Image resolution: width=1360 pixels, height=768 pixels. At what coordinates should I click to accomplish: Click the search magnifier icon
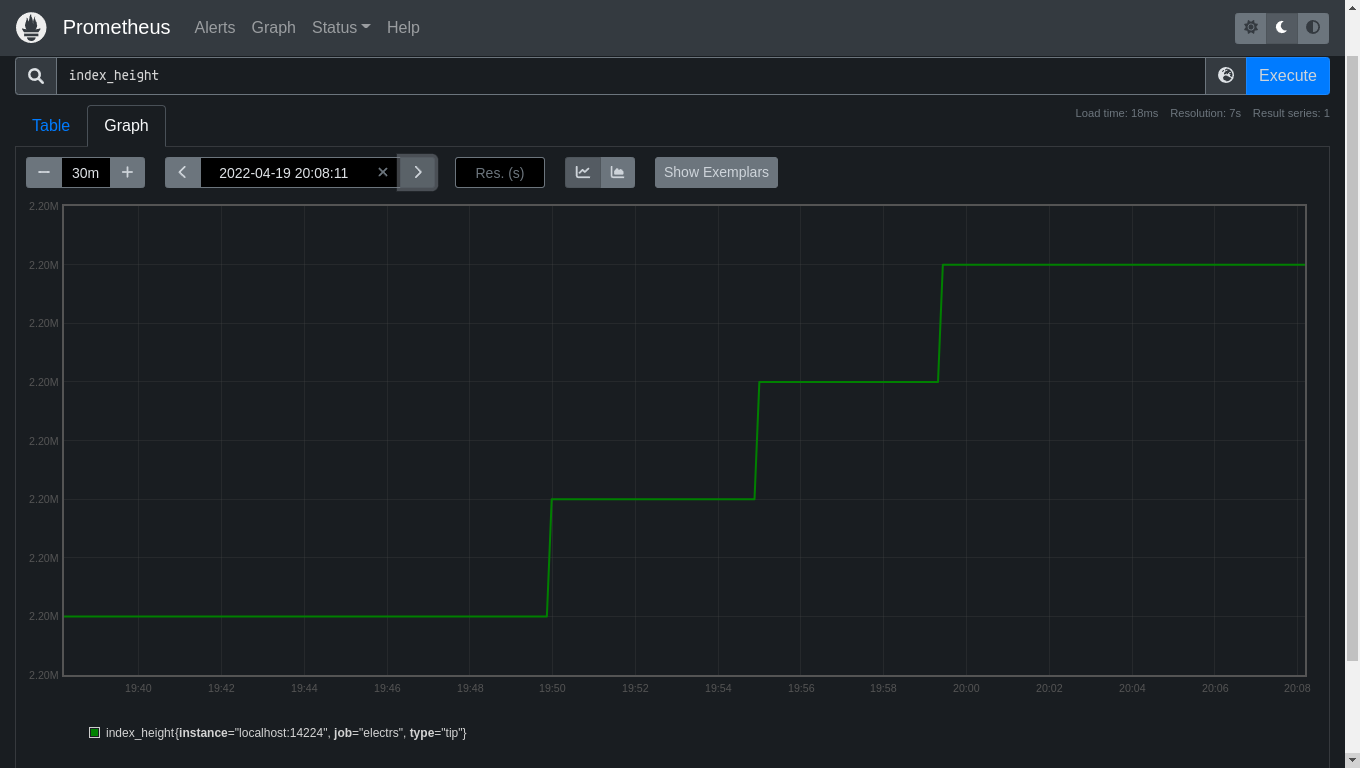(36, 76)
